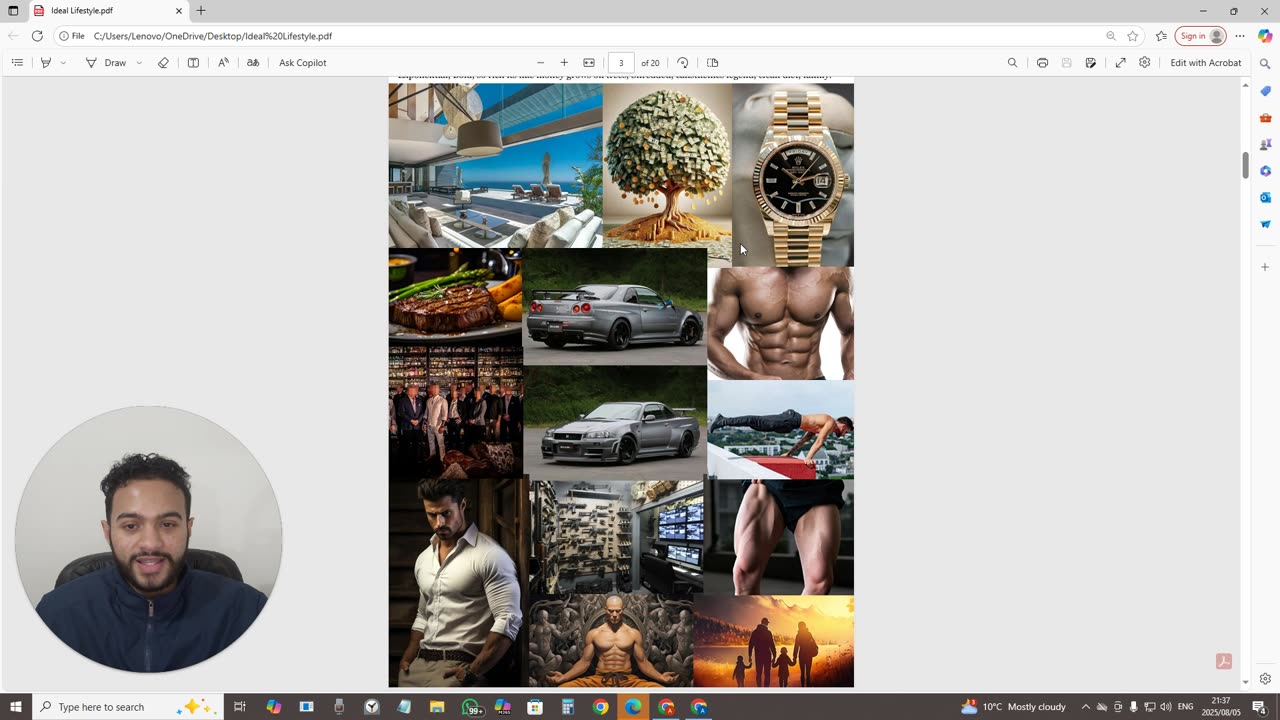Select the Erase tool

(x=163, y=63)
